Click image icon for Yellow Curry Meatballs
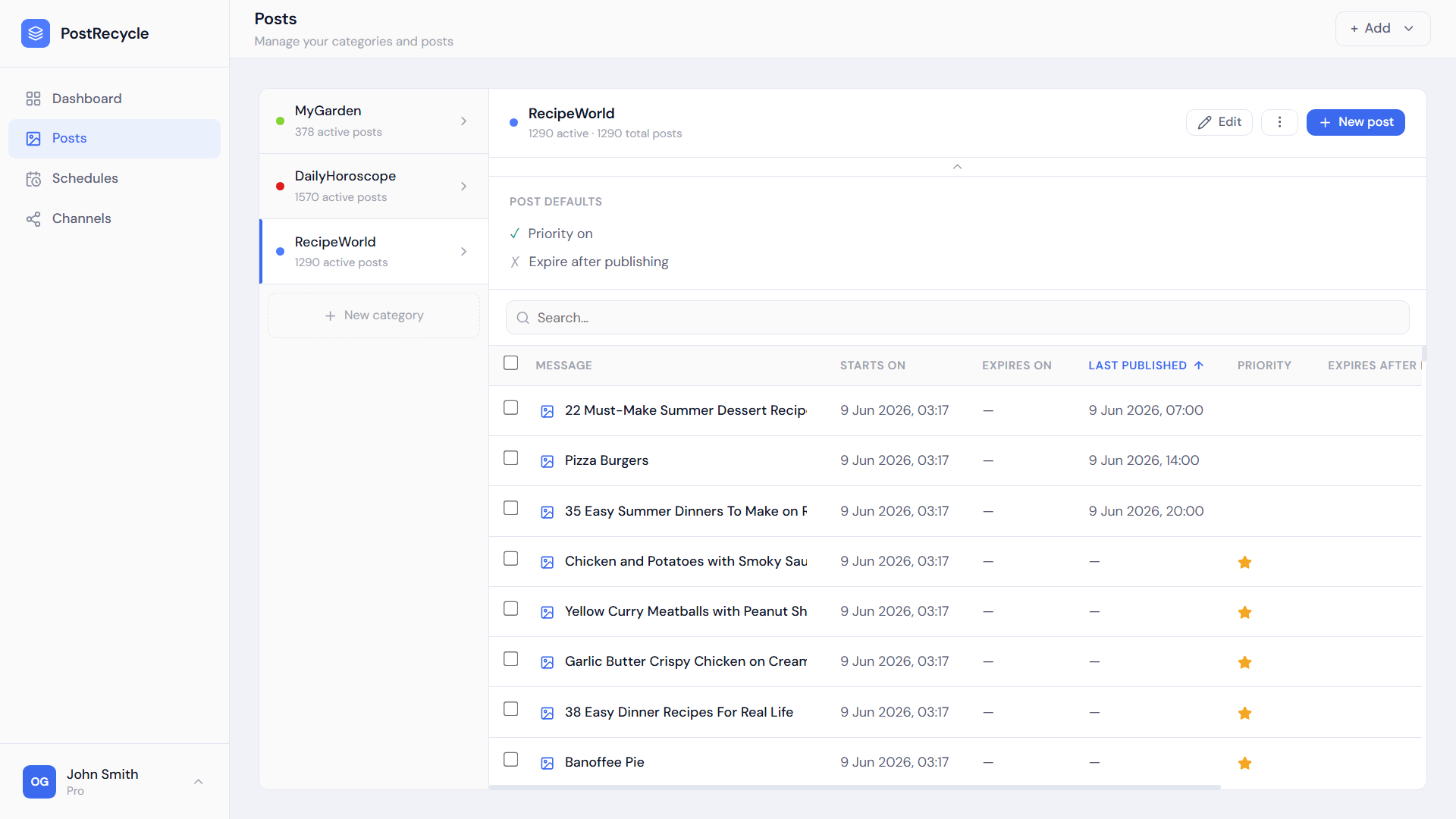The image size is (1456, 819). [547, 613]
